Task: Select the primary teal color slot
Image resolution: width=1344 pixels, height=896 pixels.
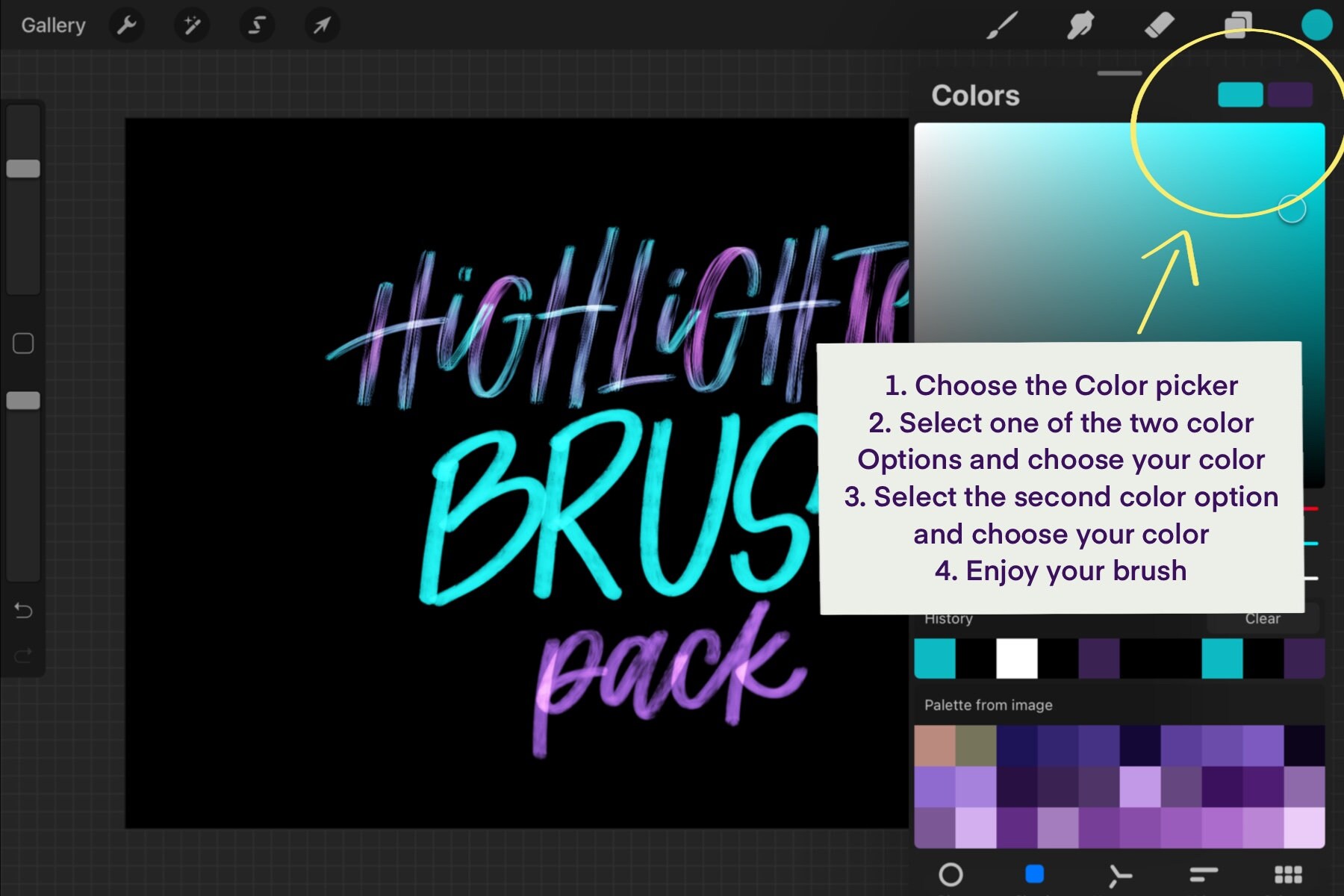Action: click(1239, 95)
